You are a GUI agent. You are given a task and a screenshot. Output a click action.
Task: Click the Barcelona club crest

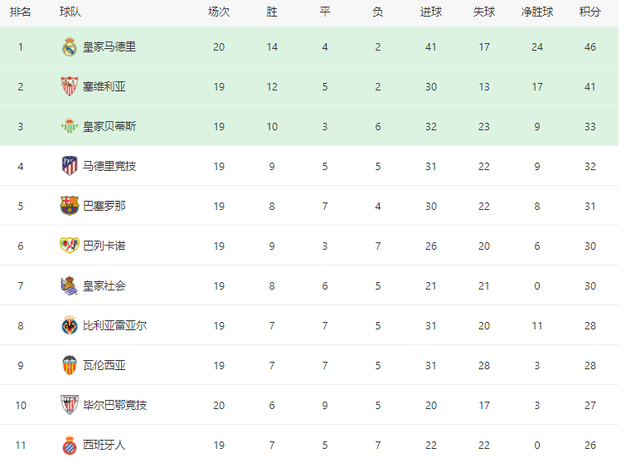coord(69,205)
